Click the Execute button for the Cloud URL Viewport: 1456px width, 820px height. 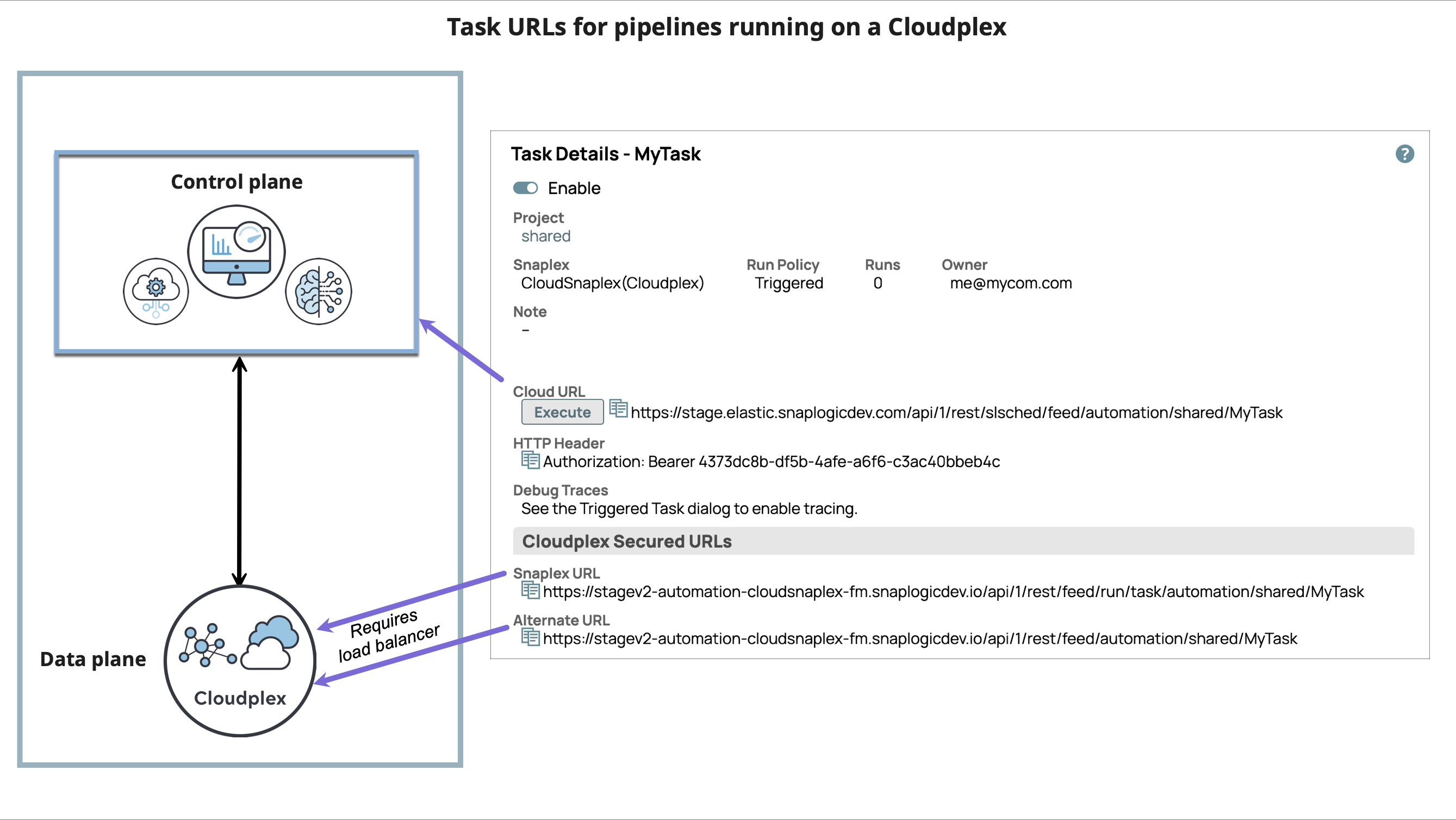click(x=562, y=412)
